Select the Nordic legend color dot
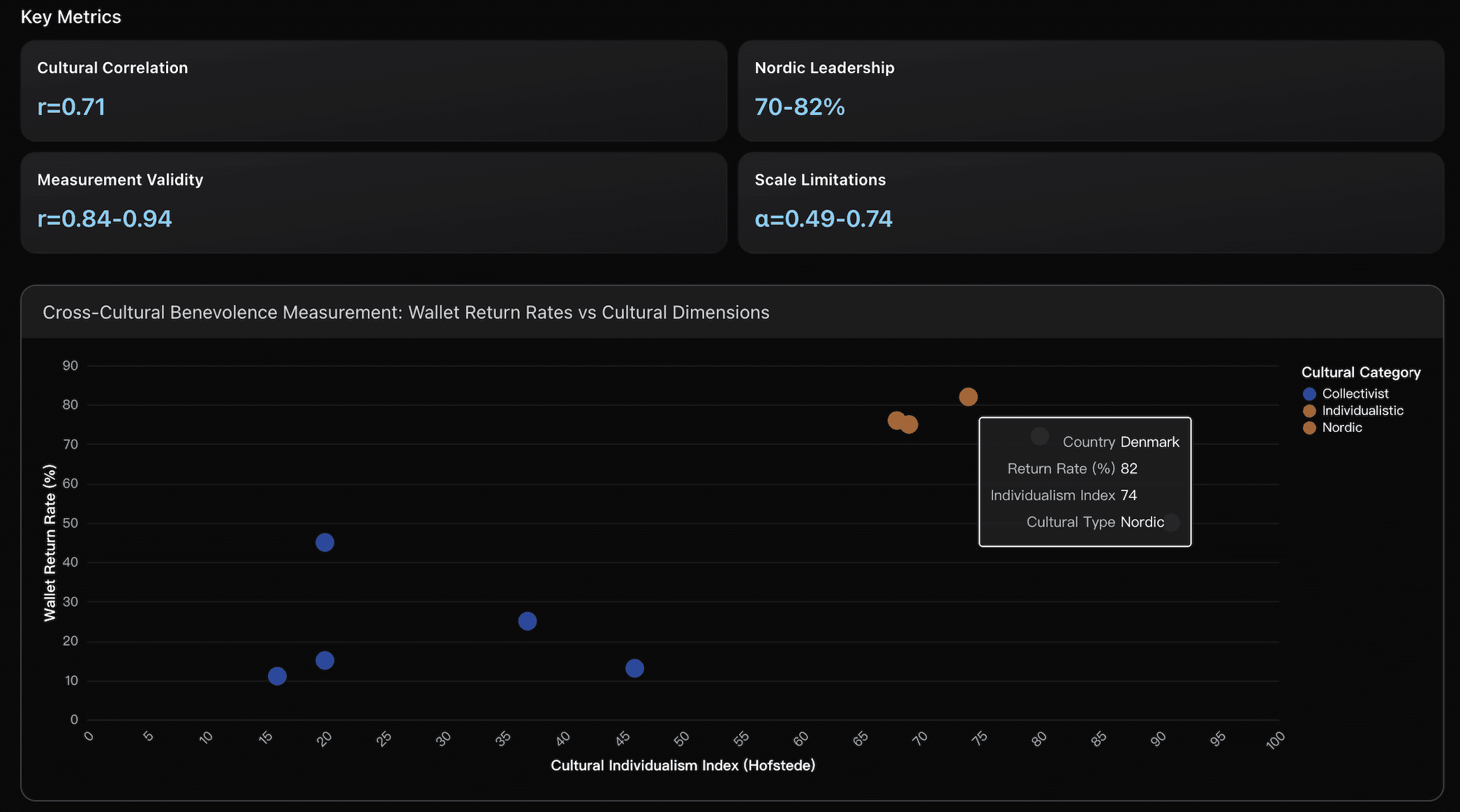 pos(1309,428)
